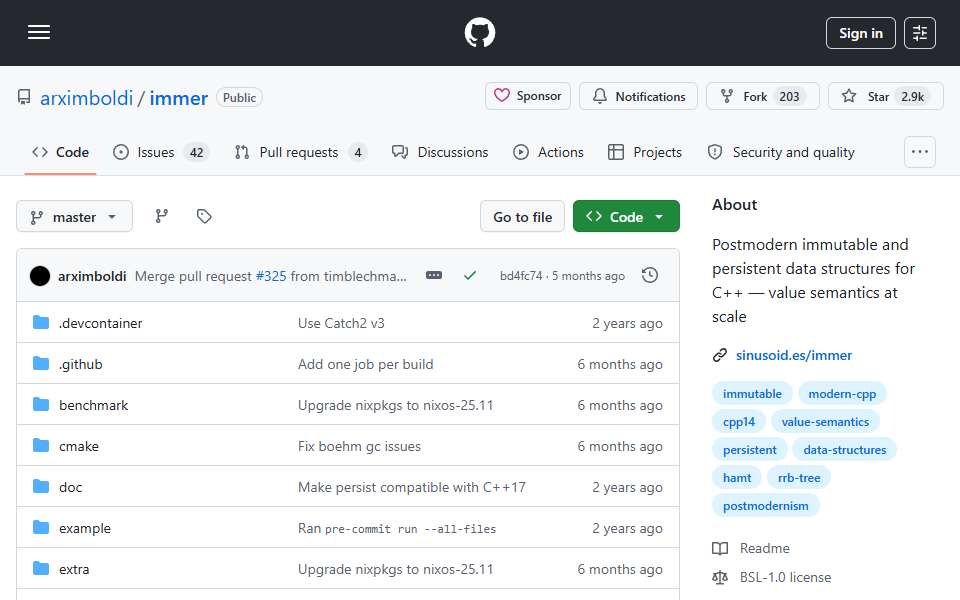This screenshot has height=600, width=960.
Task: Open the immer repository name link
Action: [x=179, y=98]
